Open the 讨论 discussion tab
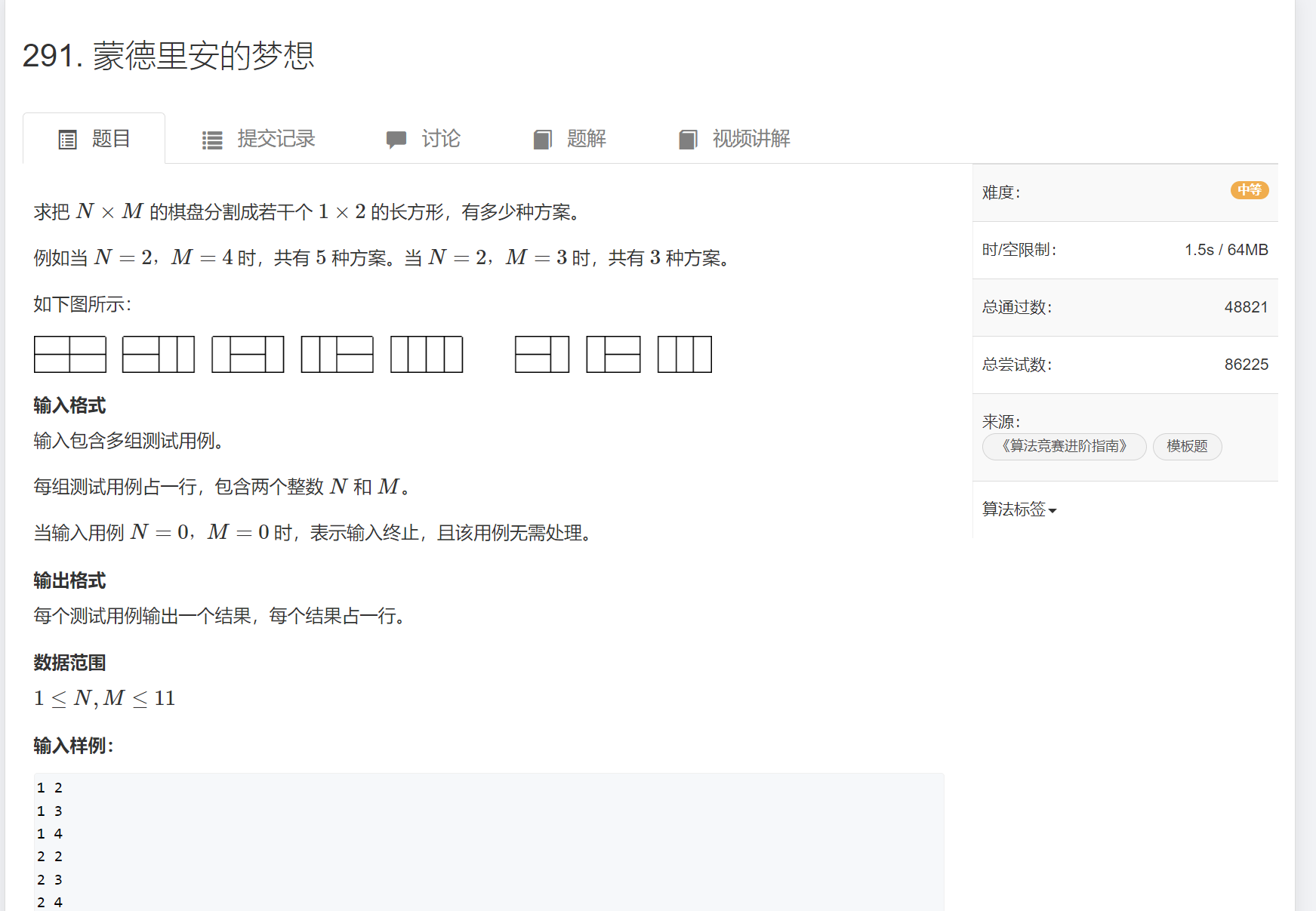This screenshot has height=911, width=1316. tap(423, 139)
